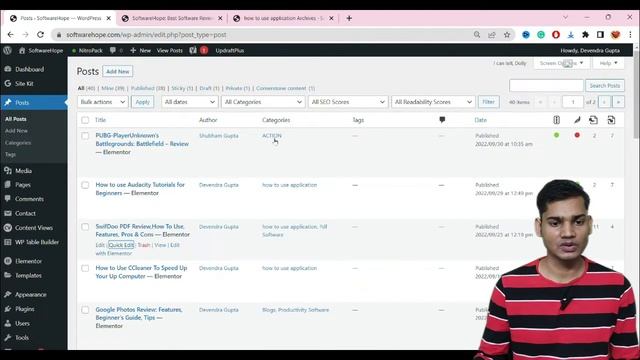This screenshot has width=640, height=360.
Task: Sort by readability score feather icon
Action: point(577,120)
